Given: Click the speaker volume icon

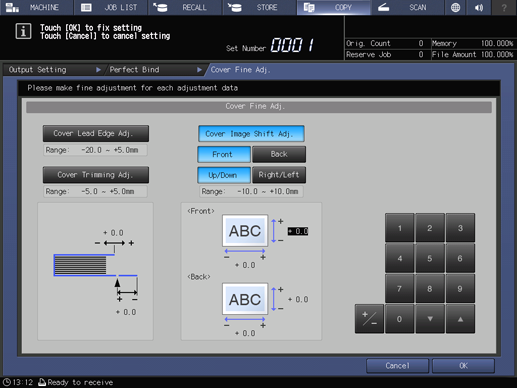Looking at the screenshot, I should click(479, 7).
